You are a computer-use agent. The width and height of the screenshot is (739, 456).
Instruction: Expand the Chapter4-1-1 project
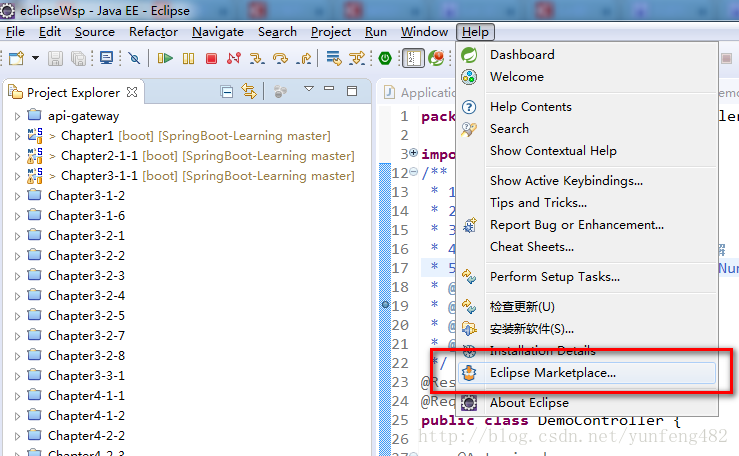(17, 396)
